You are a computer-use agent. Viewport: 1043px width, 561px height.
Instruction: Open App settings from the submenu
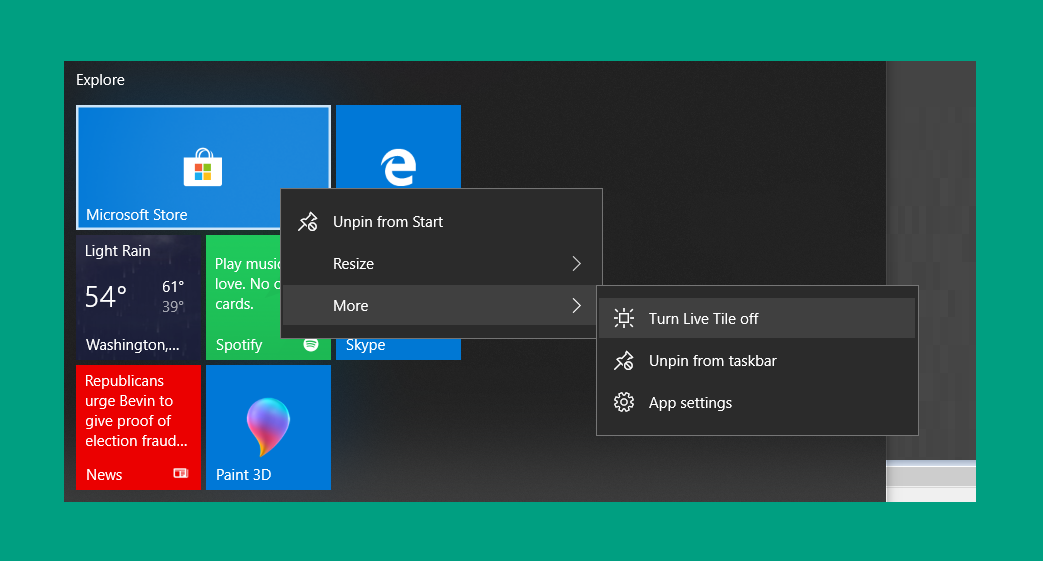(x=757, y=403)
